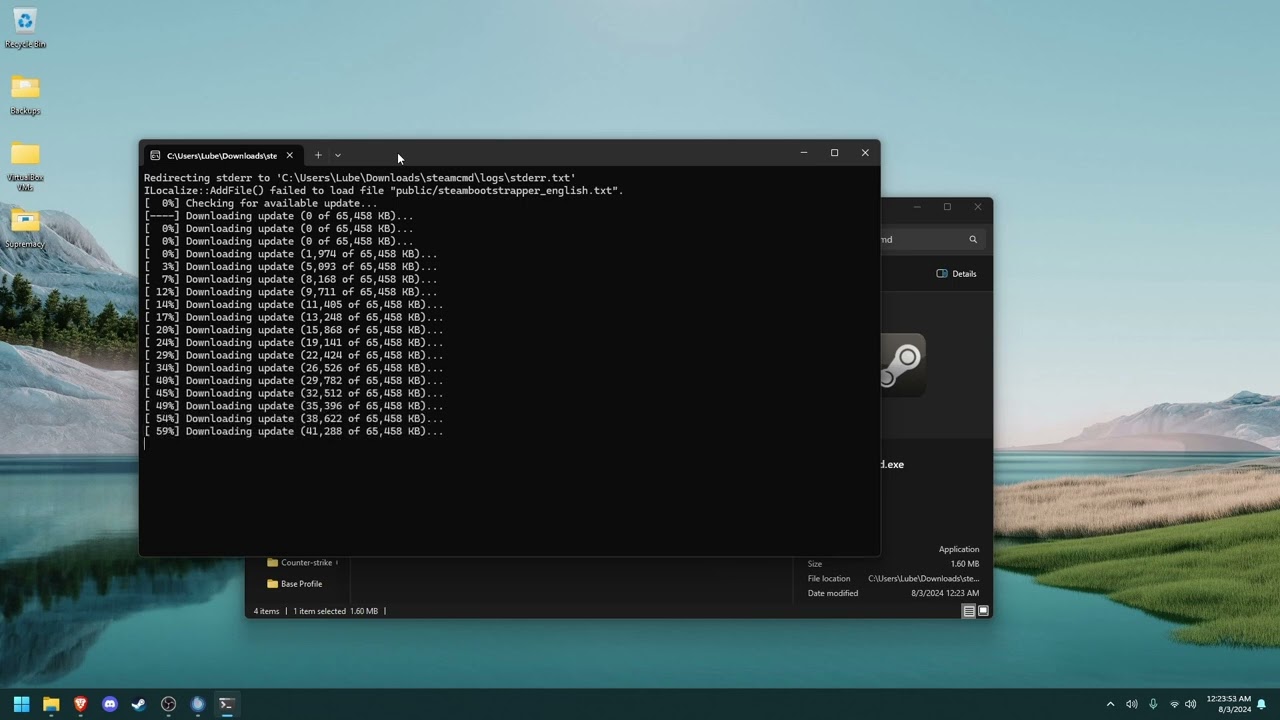Screen dimensions: 1280x720
Task: Click the '[ 24%] Downloading update' line
Action: click(x=294, y=343)
